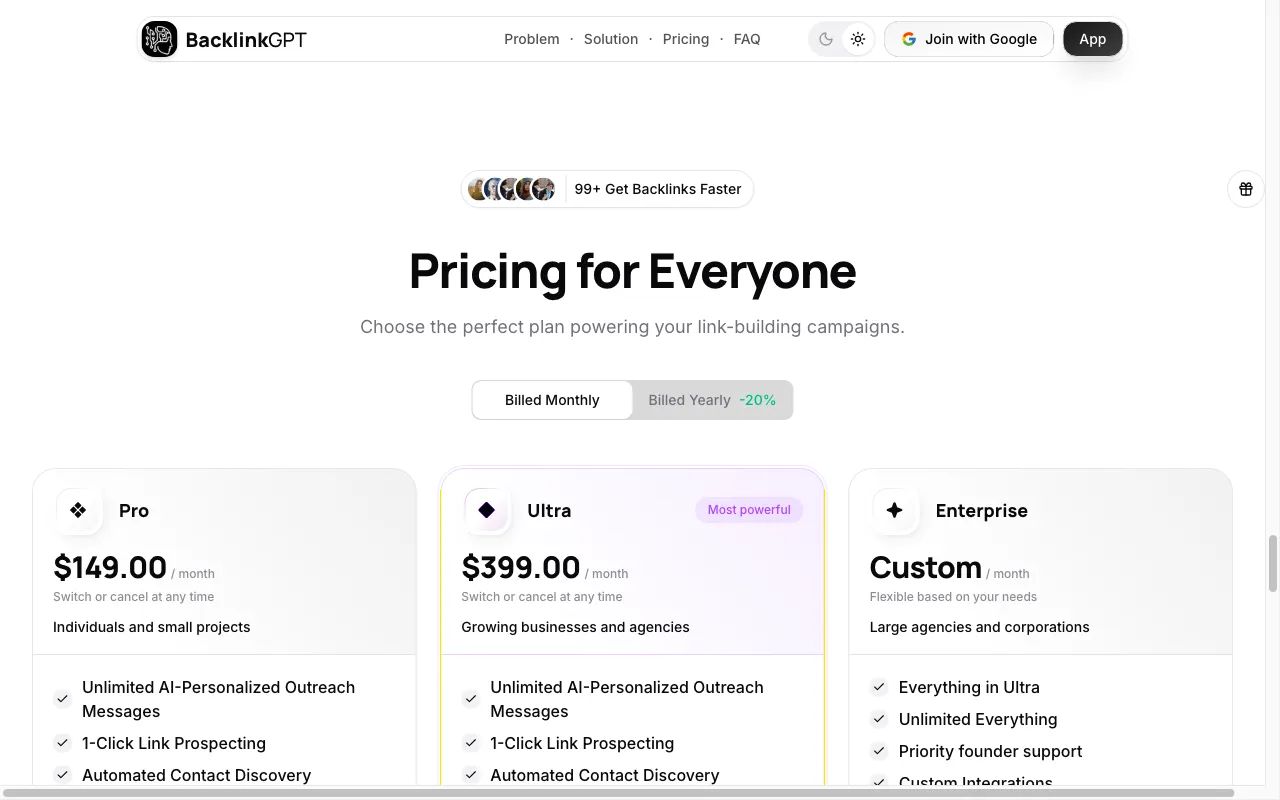
Task: Click the horizontal scrollbar at bottom
Action: click(617, 793)
